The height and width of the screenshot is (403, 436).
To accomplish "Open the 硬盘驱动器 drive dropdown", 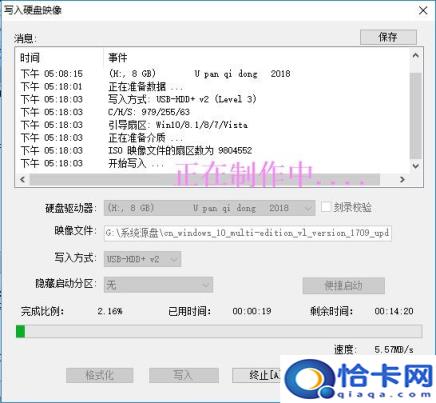I will (x=209, y=208).
